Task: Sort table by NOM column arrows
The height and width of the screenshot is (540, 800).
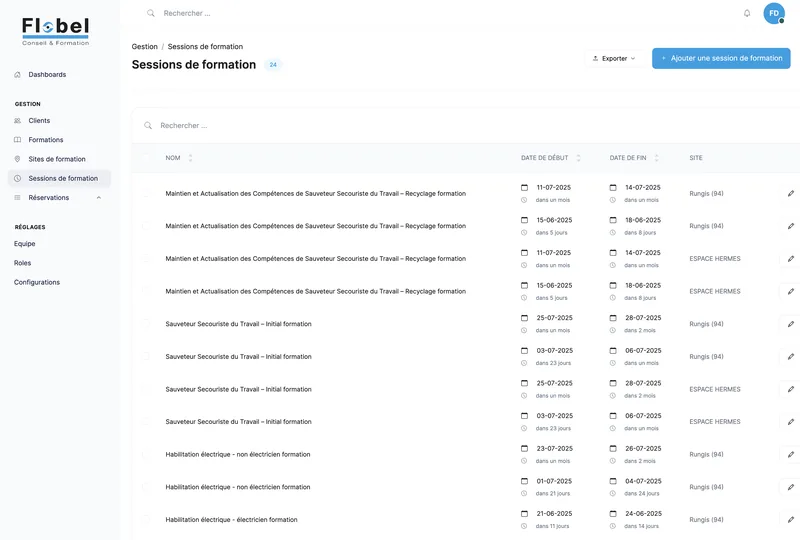Action: 190,158
